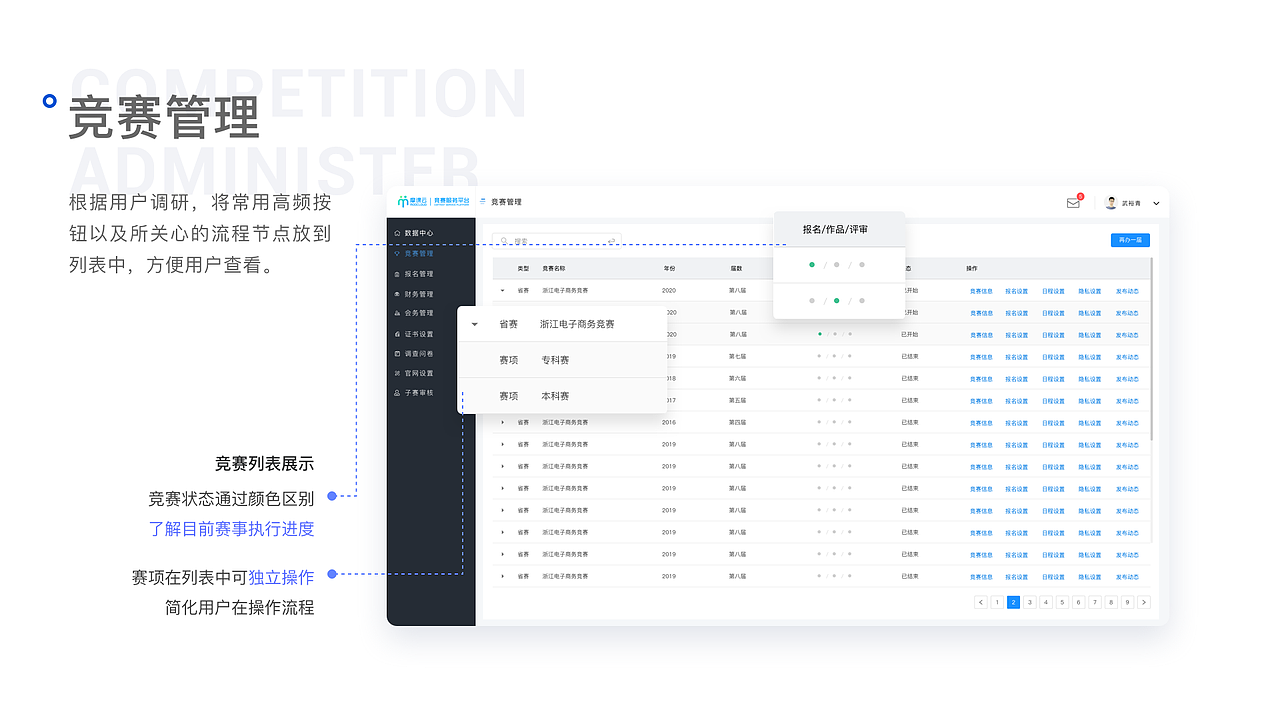
Task: Open 隐私设置 for the first competition row
Action: point(1089,291)
